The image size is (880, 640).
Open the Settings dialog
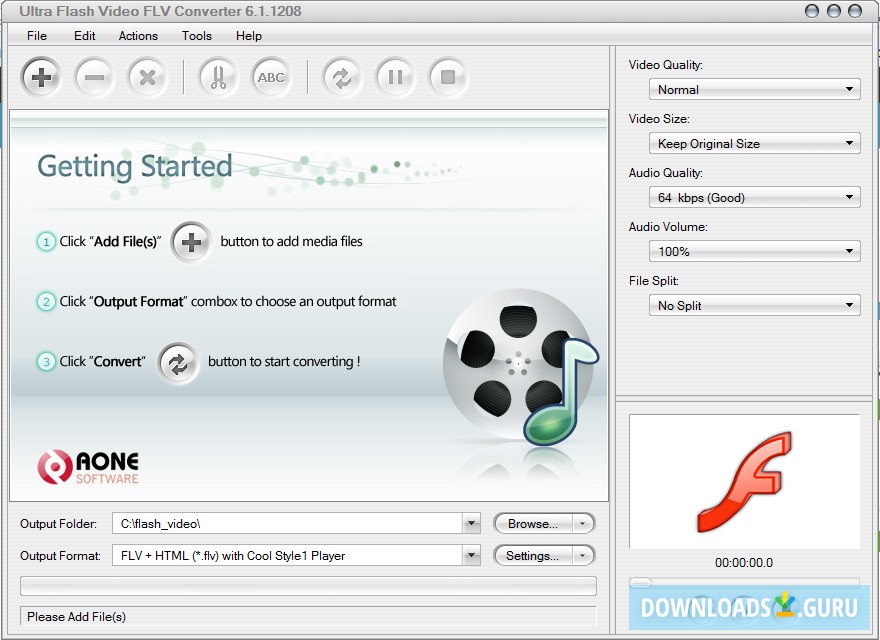tap(535, 555)
